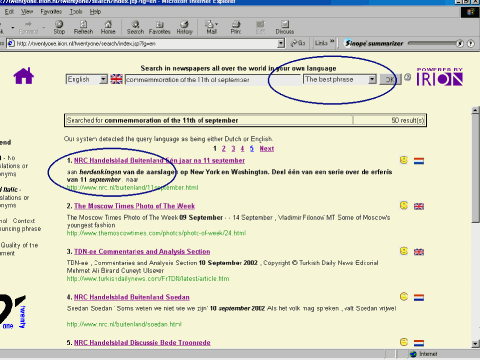Click the purple home icon
The width and height of the screenshot is (480, 360).
pos(24,76)
